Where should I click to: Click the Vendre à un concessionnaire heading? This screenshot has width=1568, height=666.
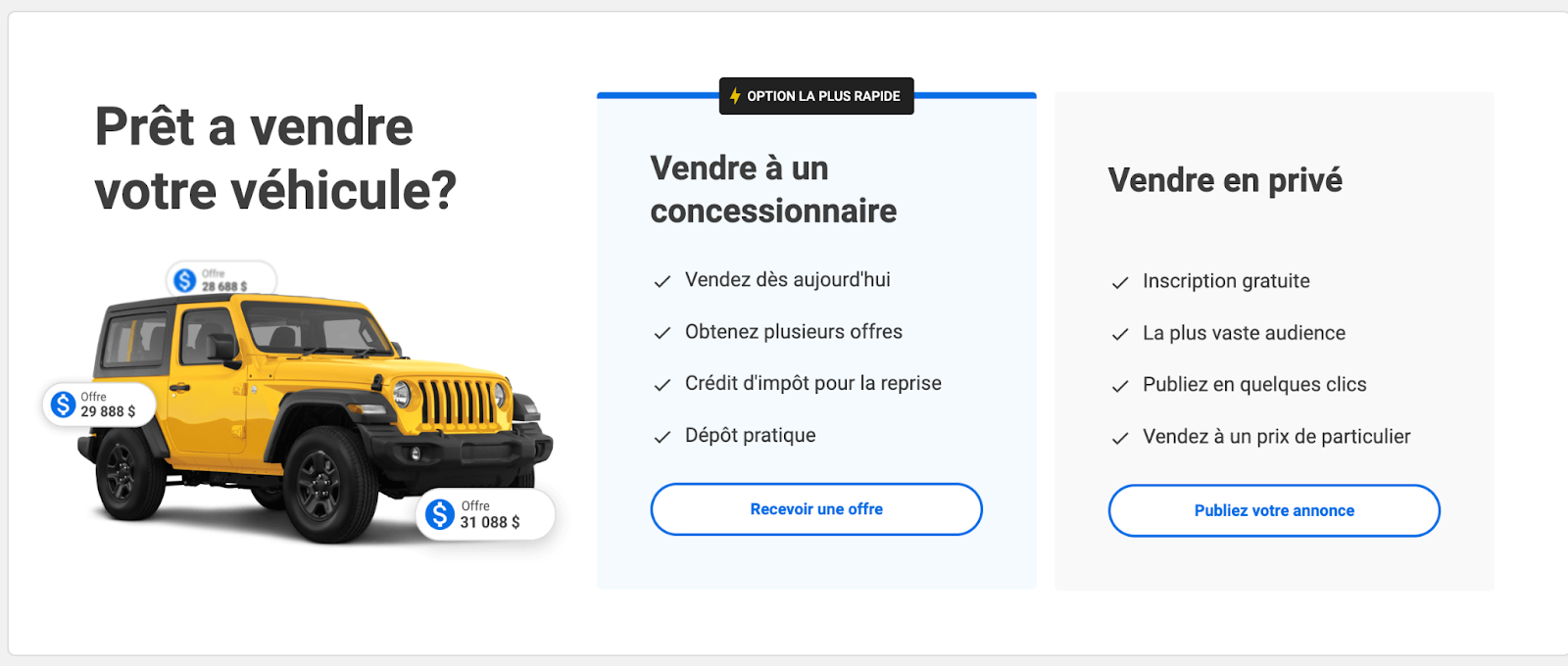tap(773, 189)
